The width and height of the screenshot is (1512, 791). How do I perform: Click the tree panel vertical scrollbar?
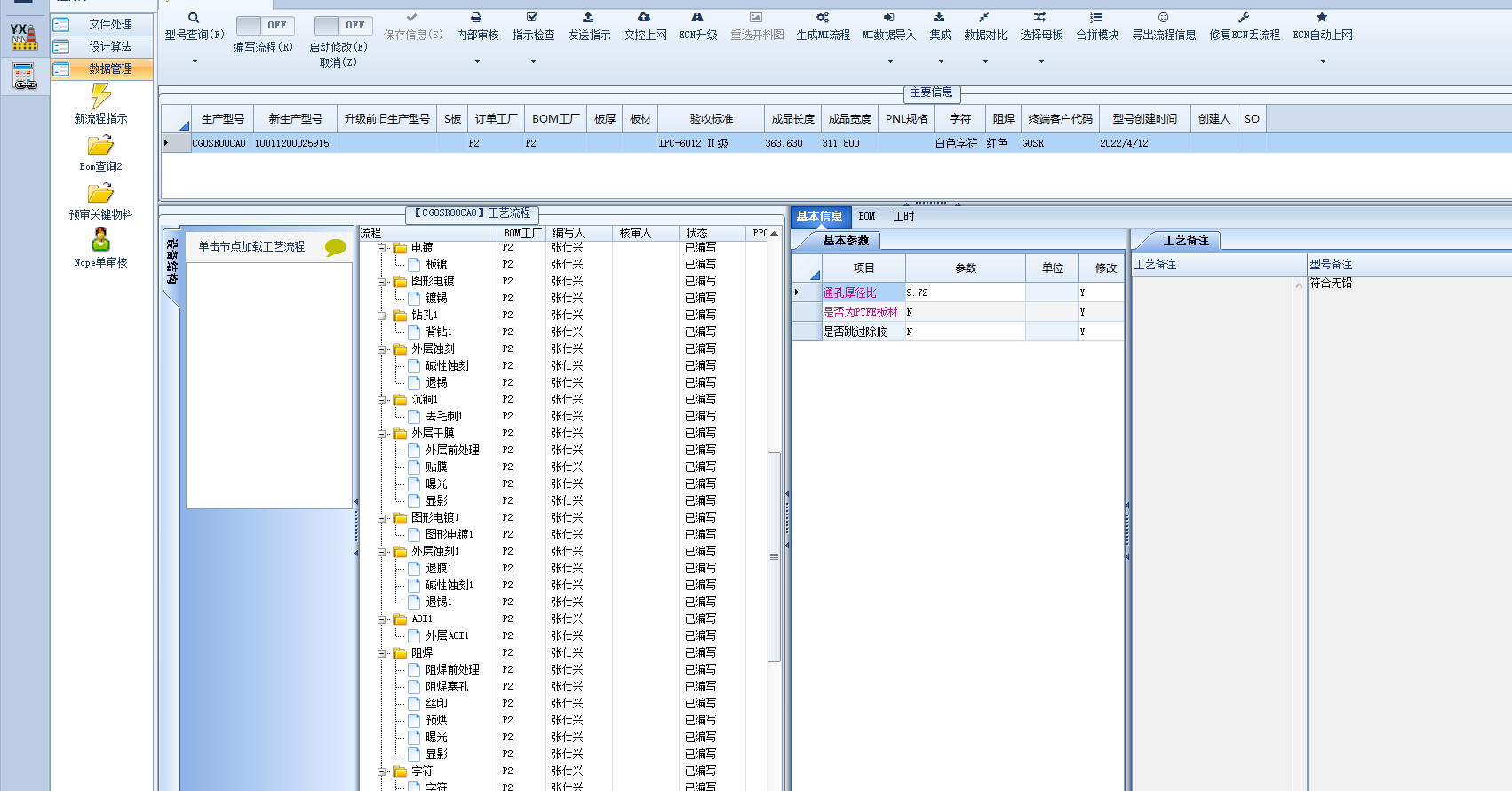pyautogui.click(x=774, y=556)
